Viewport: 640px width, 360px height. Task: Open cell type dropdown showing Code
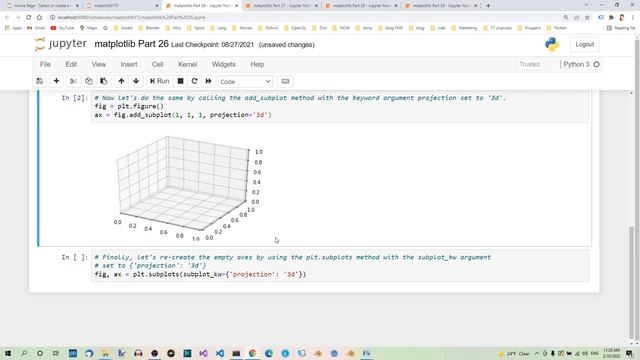point(245,82)
